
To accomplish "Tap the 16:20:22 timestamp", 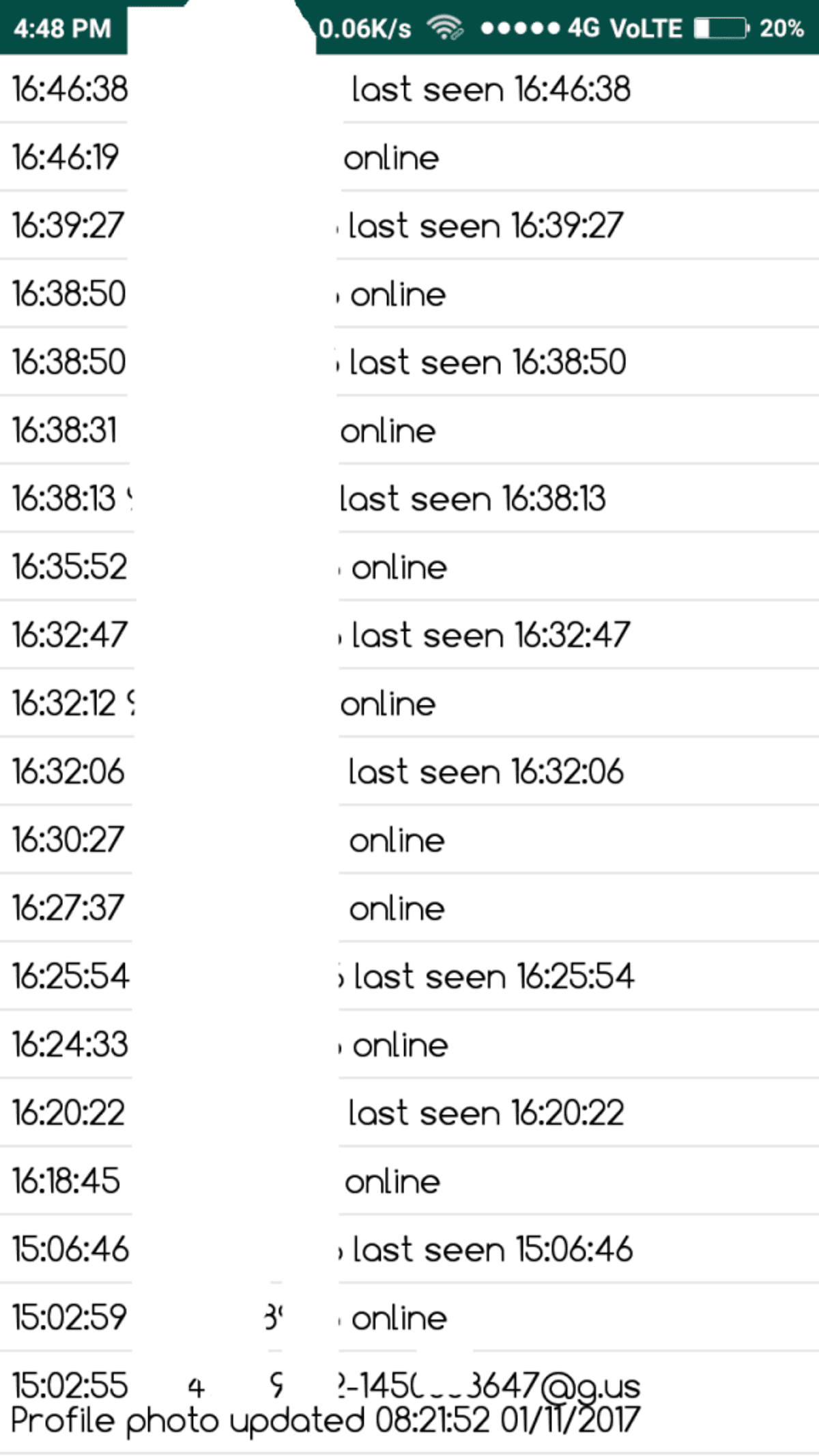I will coord(68,1113).
